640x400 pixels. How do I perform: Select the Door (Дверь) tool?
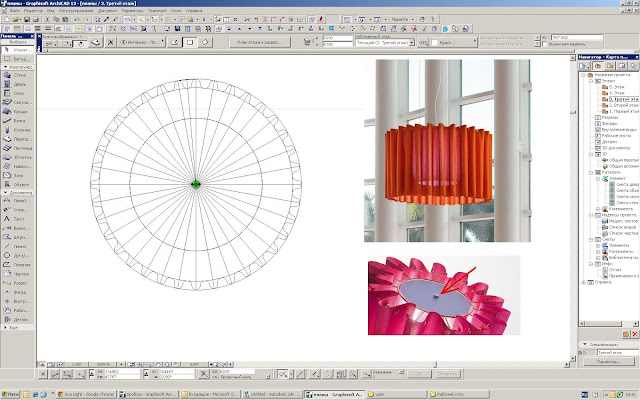click(16, 84)
